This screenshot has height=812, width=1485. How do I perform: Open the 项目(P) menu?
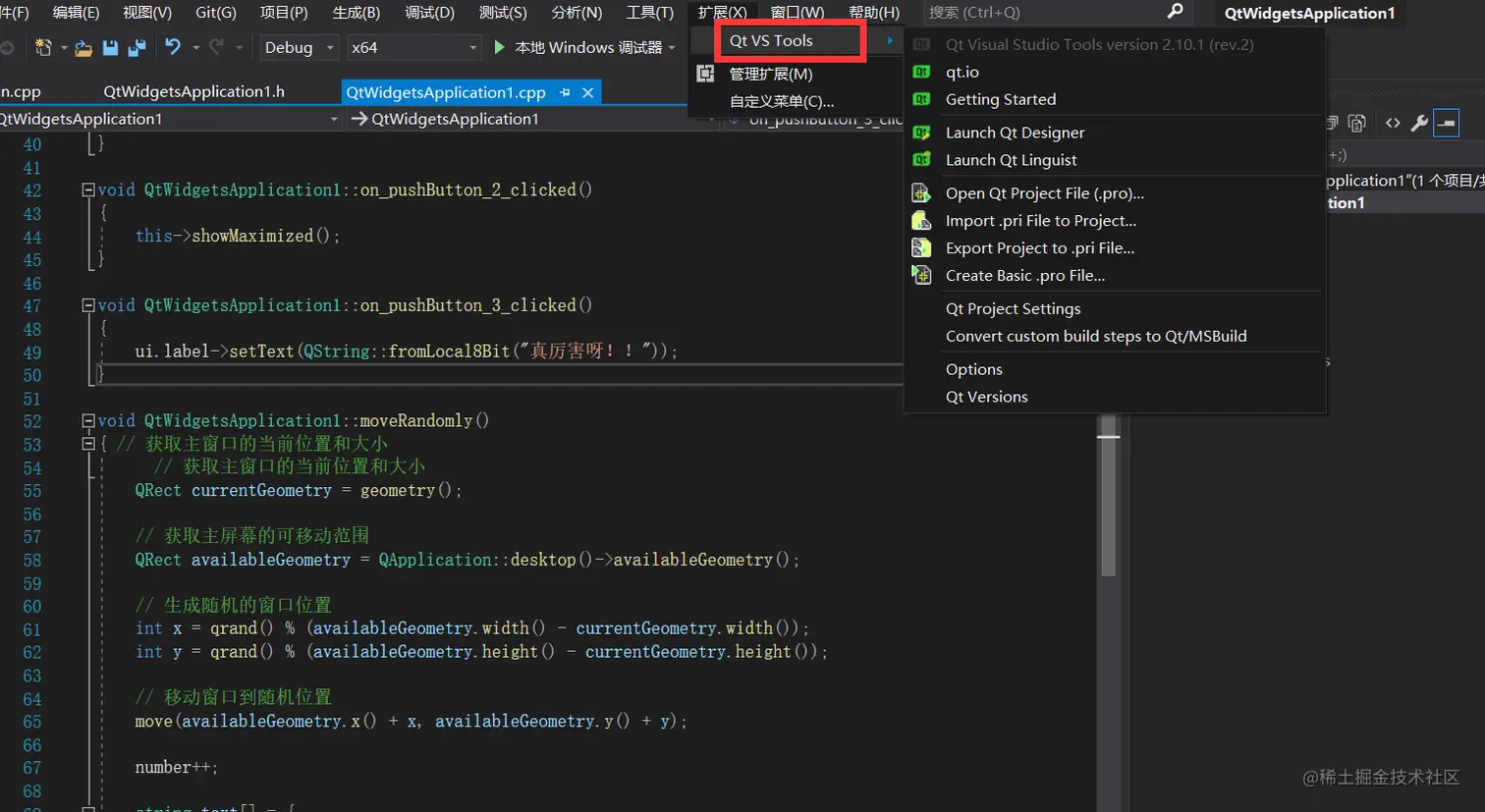click(x=284, y=13)
